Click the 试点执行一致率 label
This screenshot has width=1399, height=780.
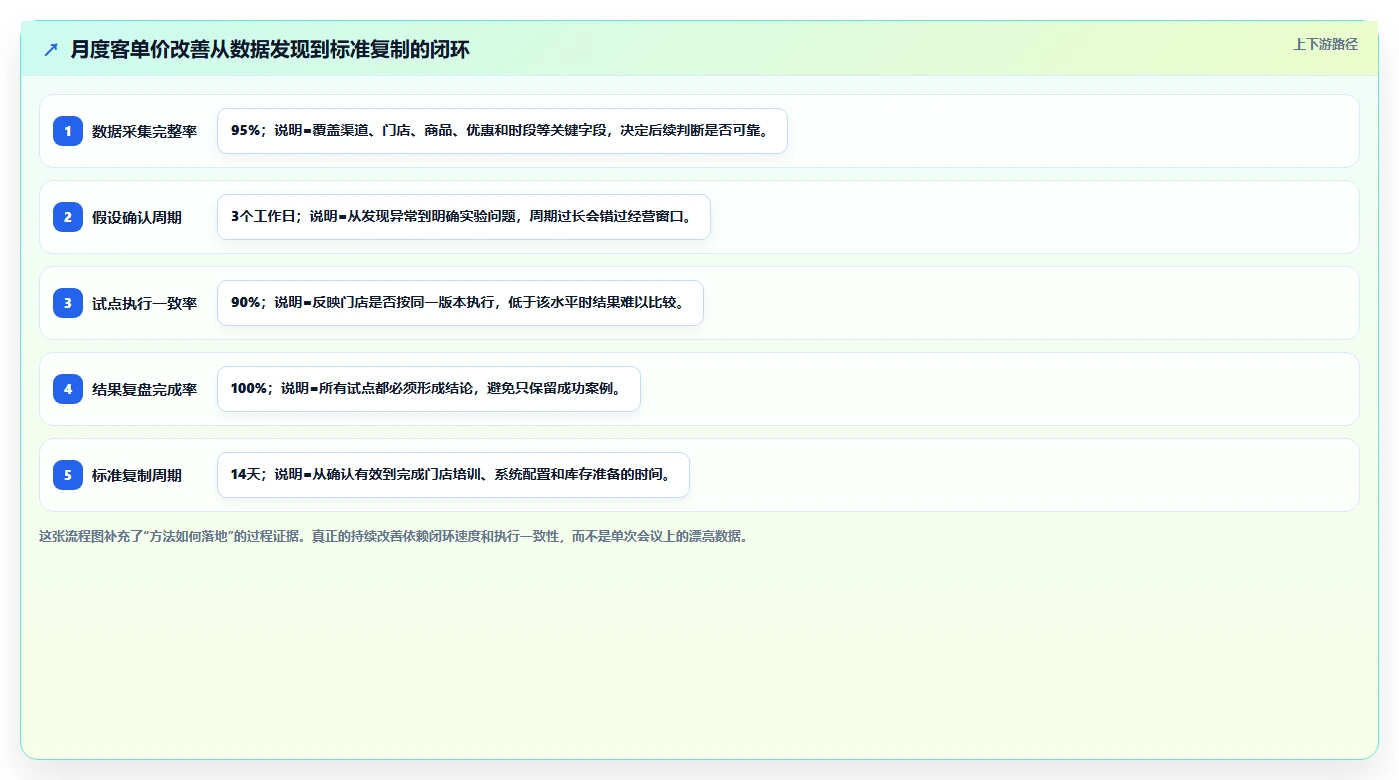click(x=144, y=303)
